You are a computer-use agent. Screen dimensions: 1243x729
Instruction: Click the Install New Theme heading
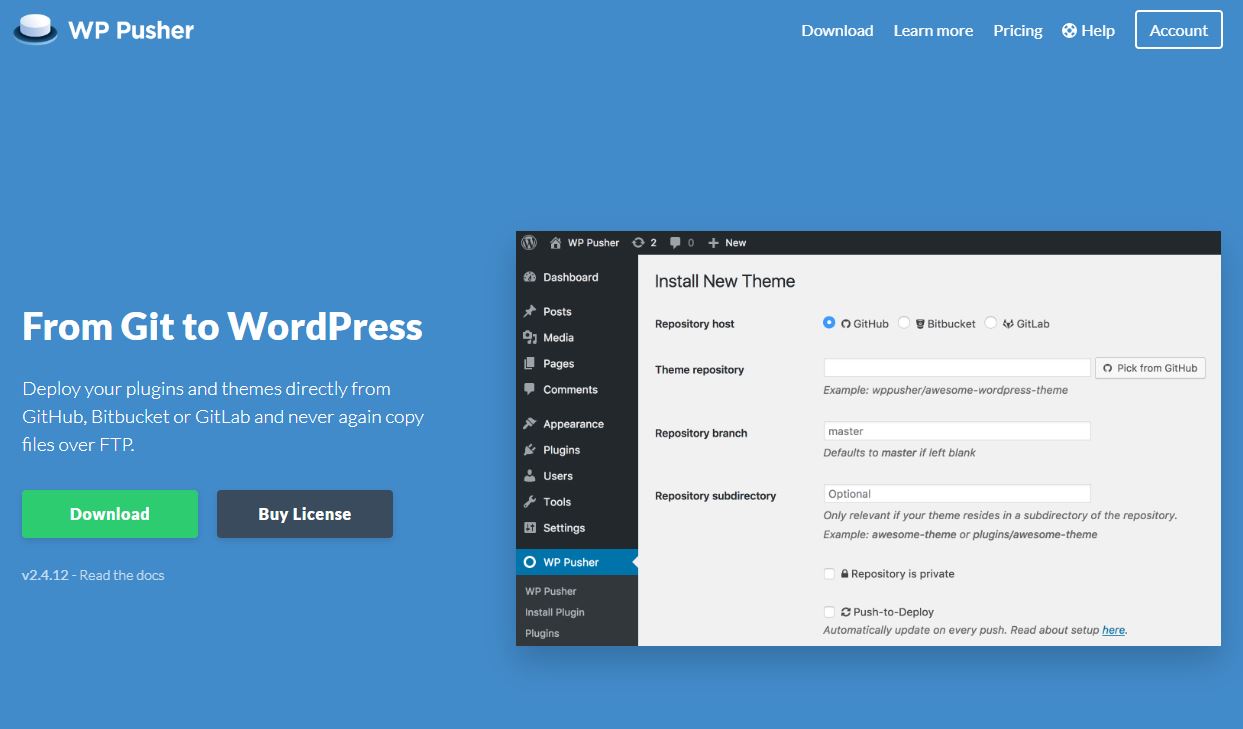click(x=725, y=281)
